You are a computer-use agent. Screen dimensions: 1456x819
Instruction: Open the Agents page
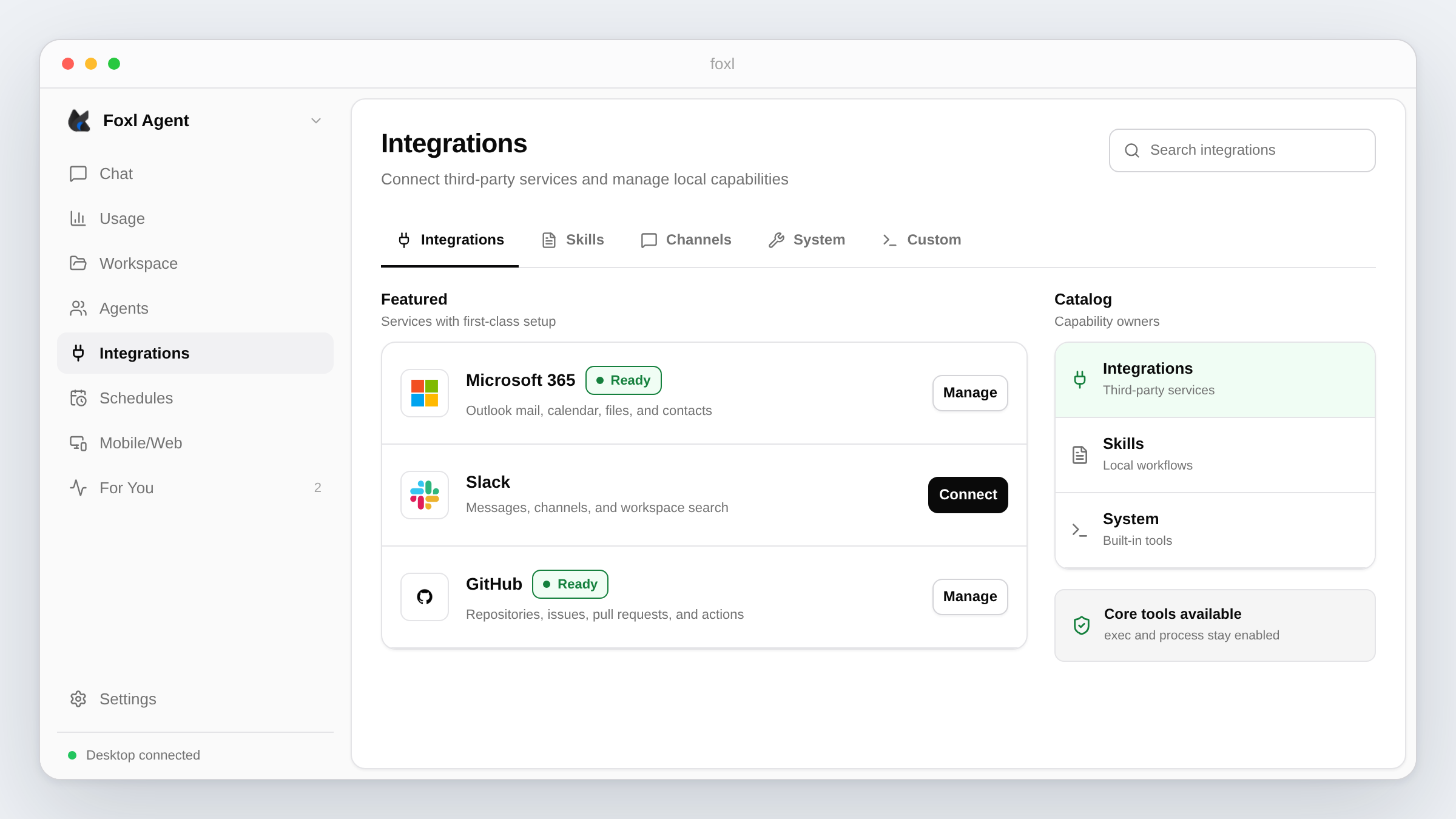point(195,308)
